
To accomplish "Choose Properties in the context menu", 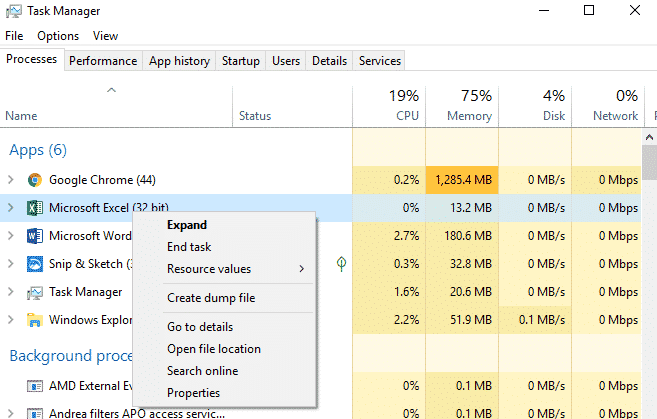I will 224,393.
